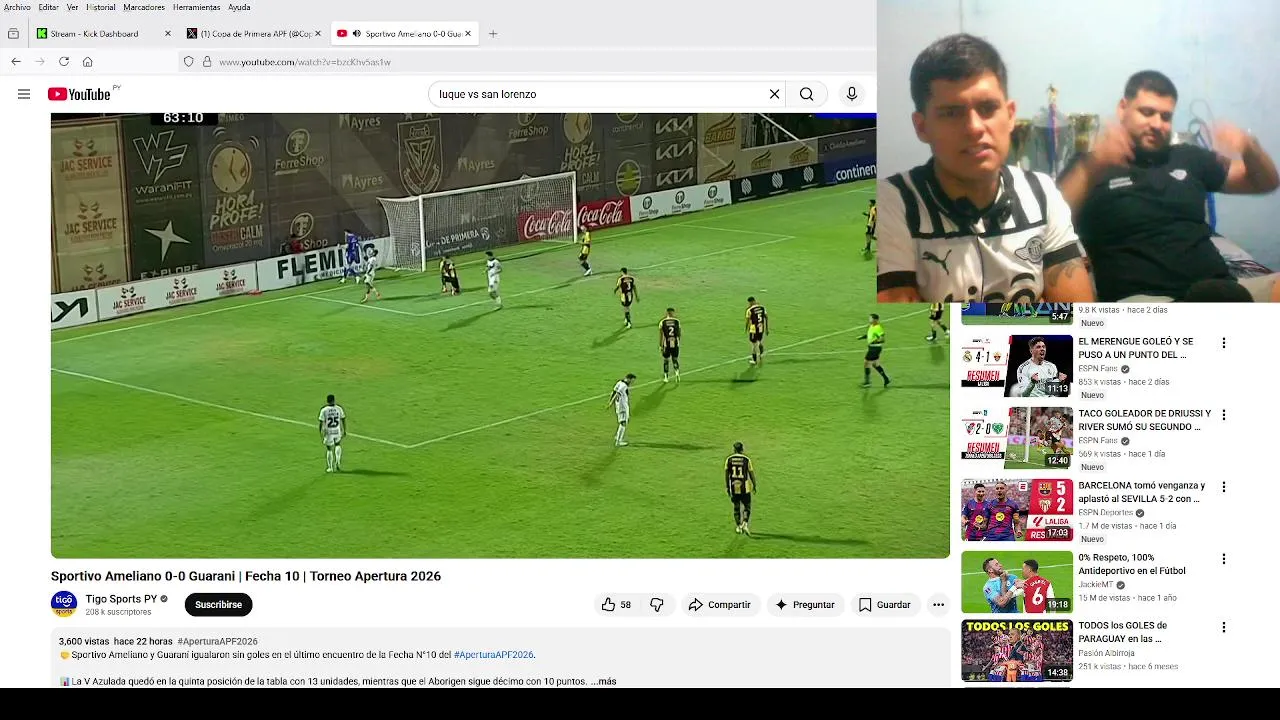Screen dimensions: 1280x720
Task: Open options for TACO GOLEADOR DE DRIUSSI video
Action: tap(1224, 415)
